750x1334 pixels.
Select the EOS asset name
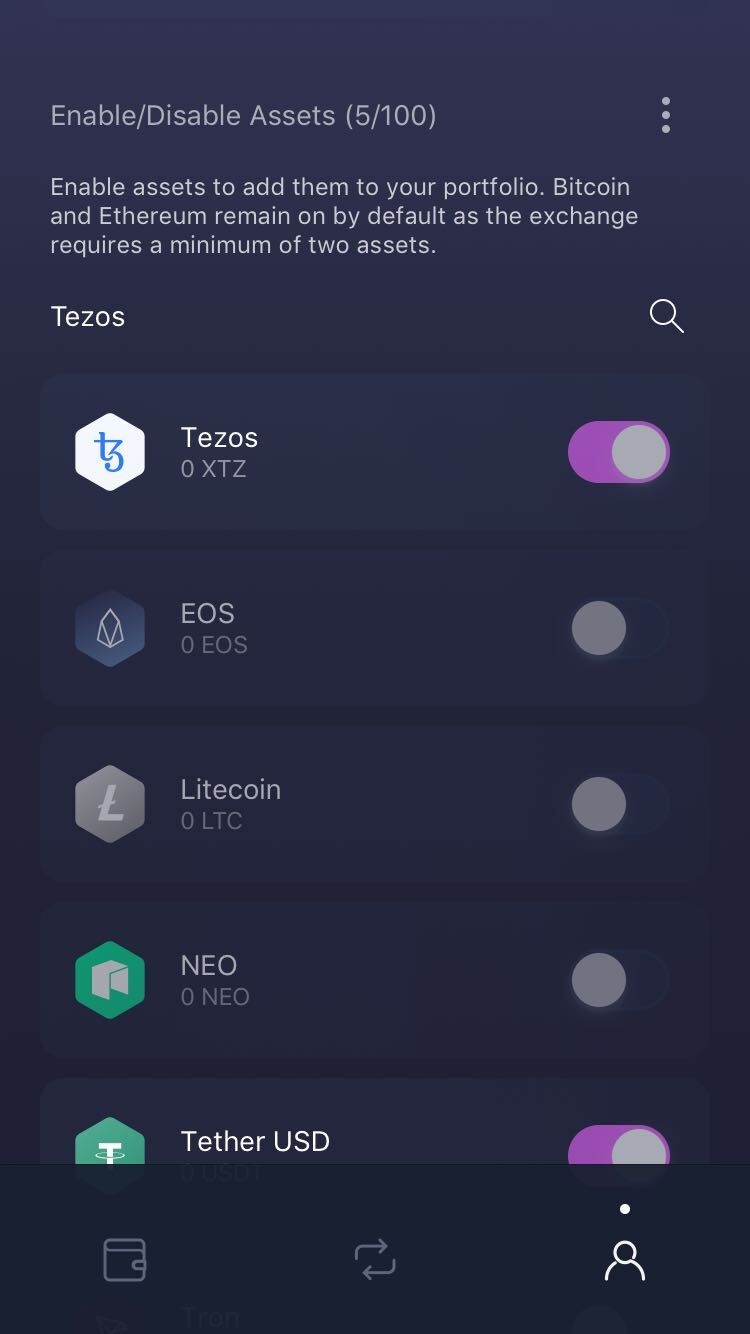(x=207, y=613)
